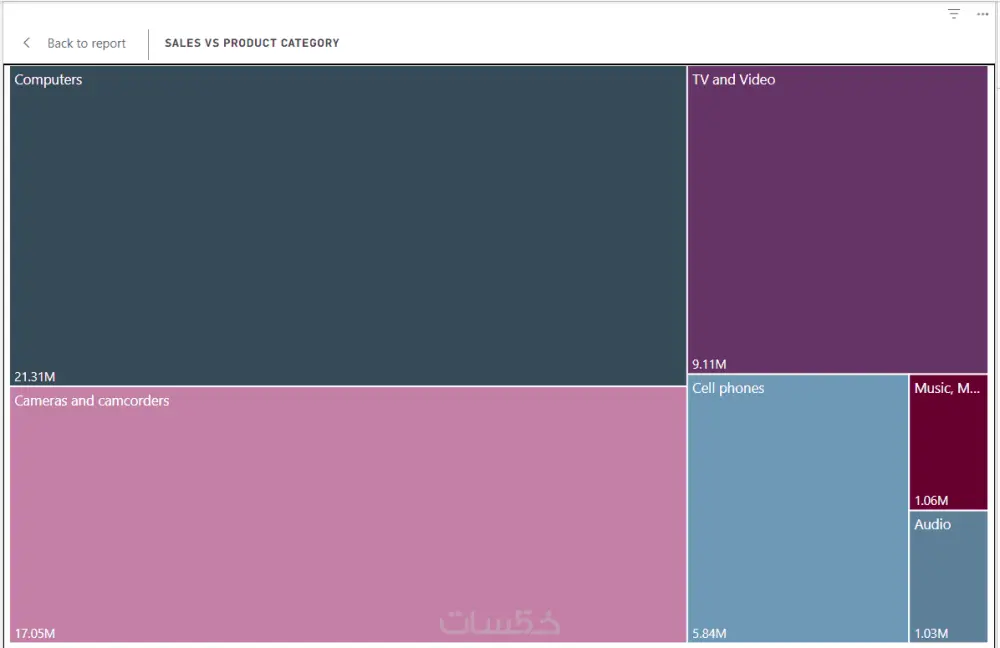
Task: Select the SALES VS PRODUCT CATEGORY tab
Action: click(x=252, y=43)
